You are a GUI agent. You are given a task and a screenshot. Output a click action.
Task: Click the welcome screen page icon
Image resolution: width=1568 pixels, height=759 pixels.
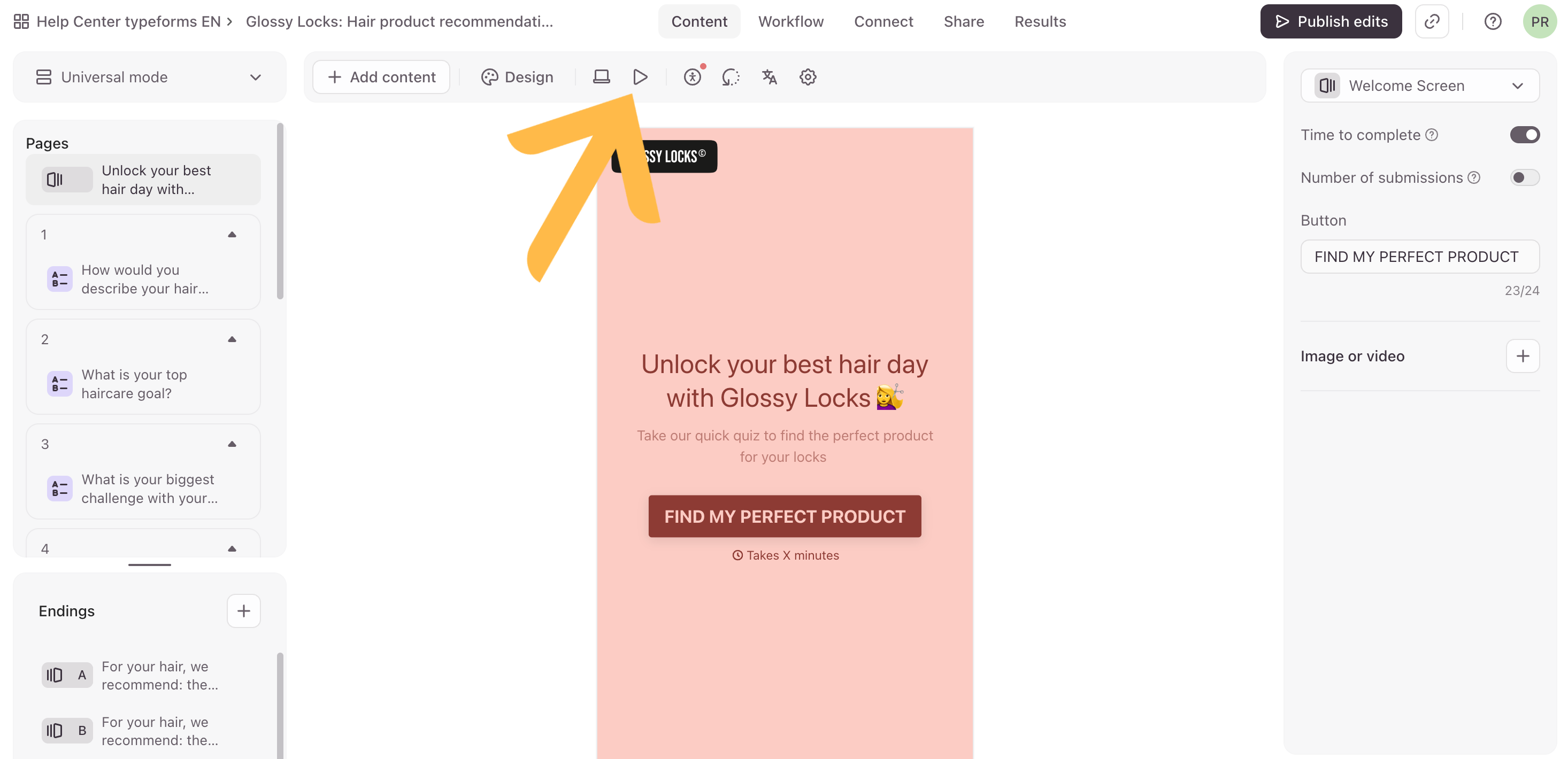pyautogui.click(x=67, y=180)
